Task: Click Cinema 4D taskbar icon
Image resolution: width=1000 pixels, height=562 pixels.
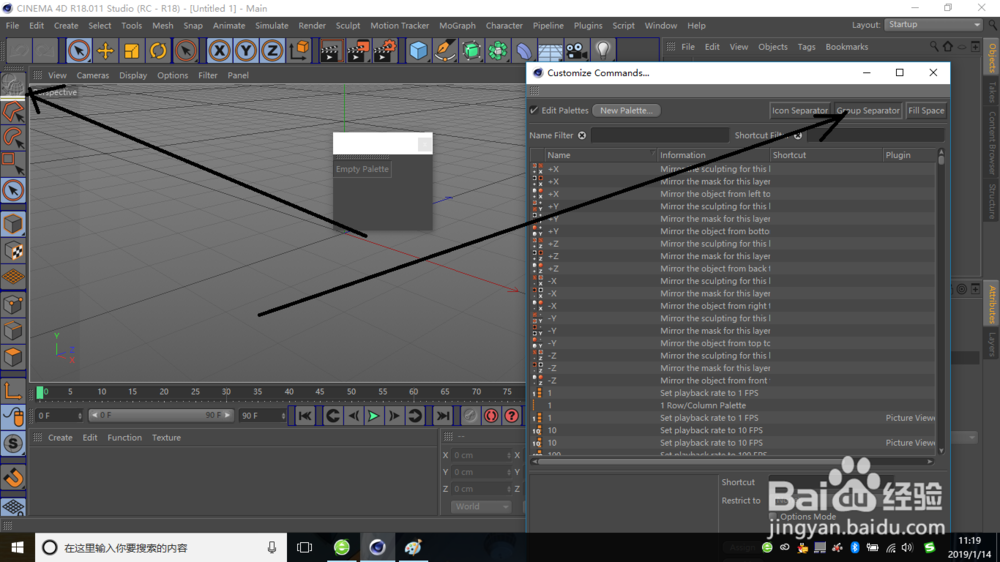Action: (x=378, y=547)
